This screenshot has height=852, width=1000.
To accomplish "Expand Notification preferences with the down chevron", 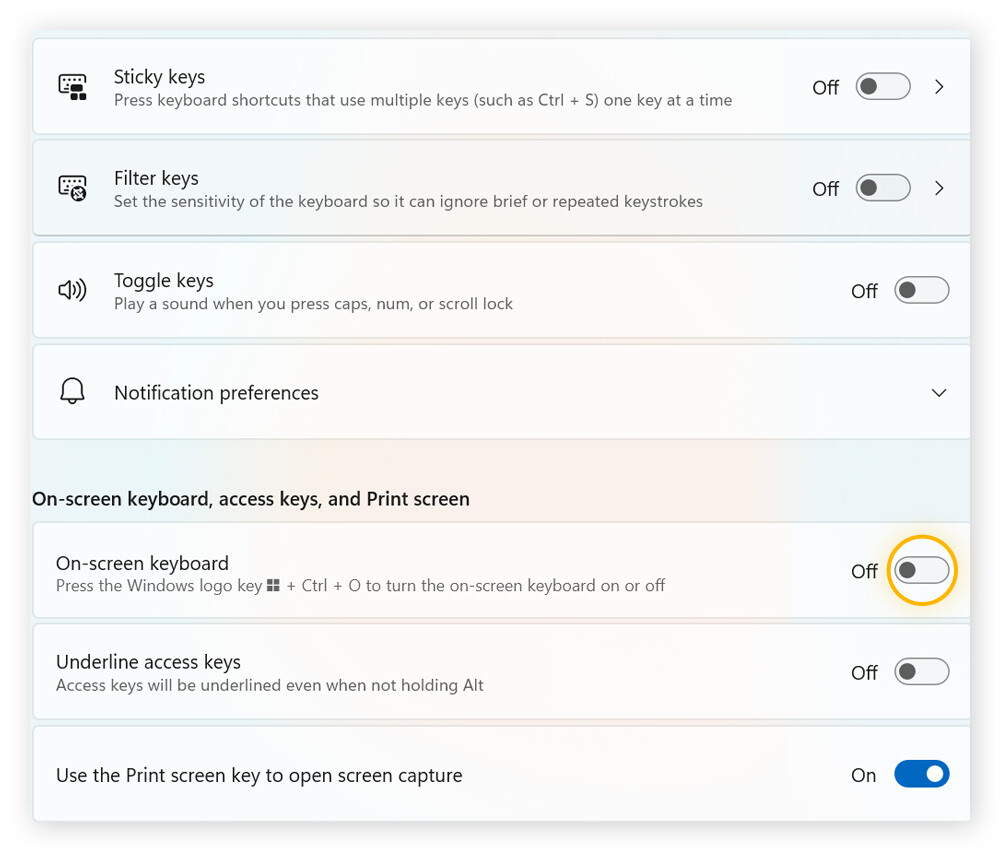I will [939, 393].
